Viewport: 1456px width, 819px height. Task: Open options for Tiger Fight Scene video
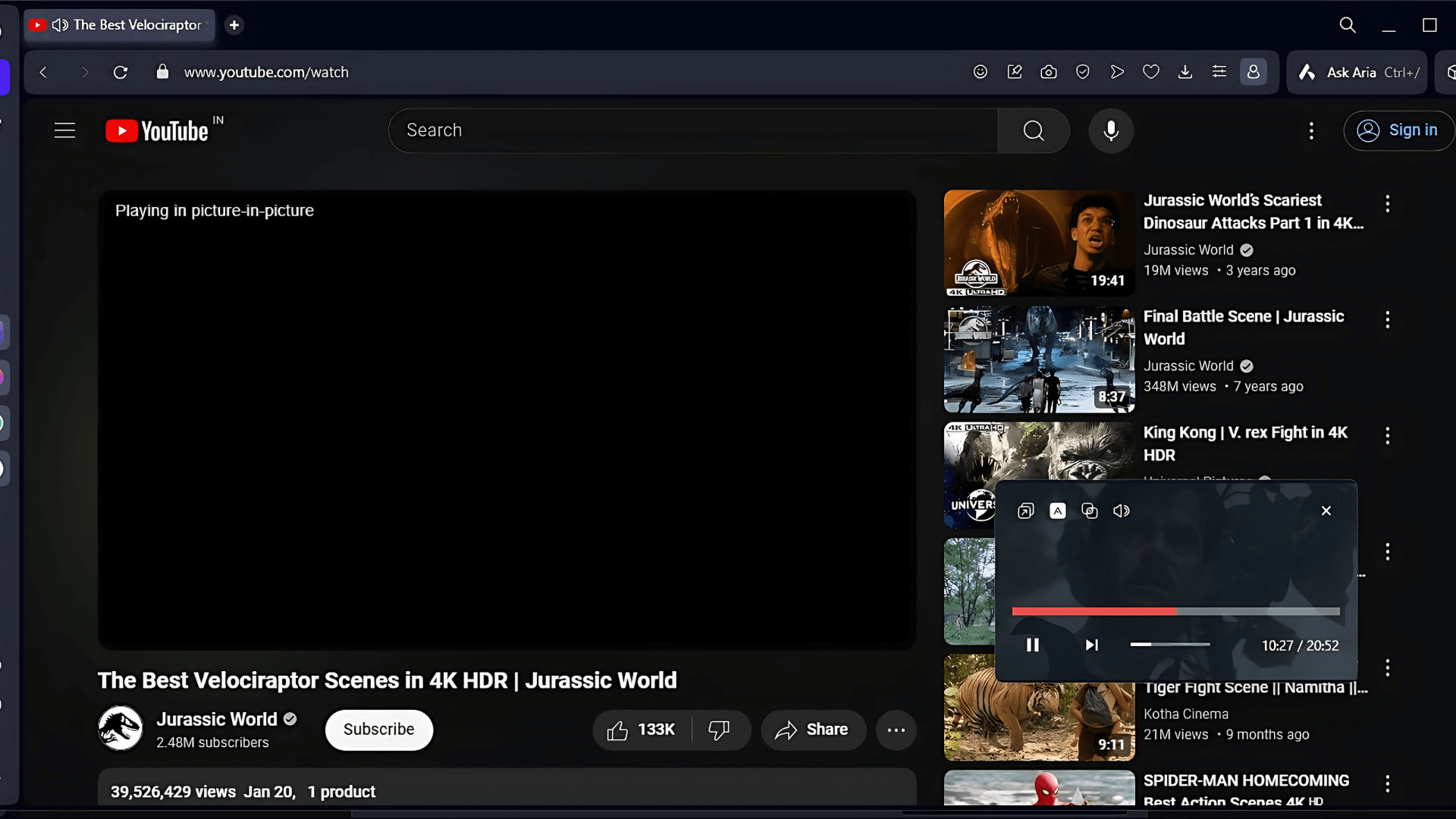pyautogui.click(x=1387, y=667)
